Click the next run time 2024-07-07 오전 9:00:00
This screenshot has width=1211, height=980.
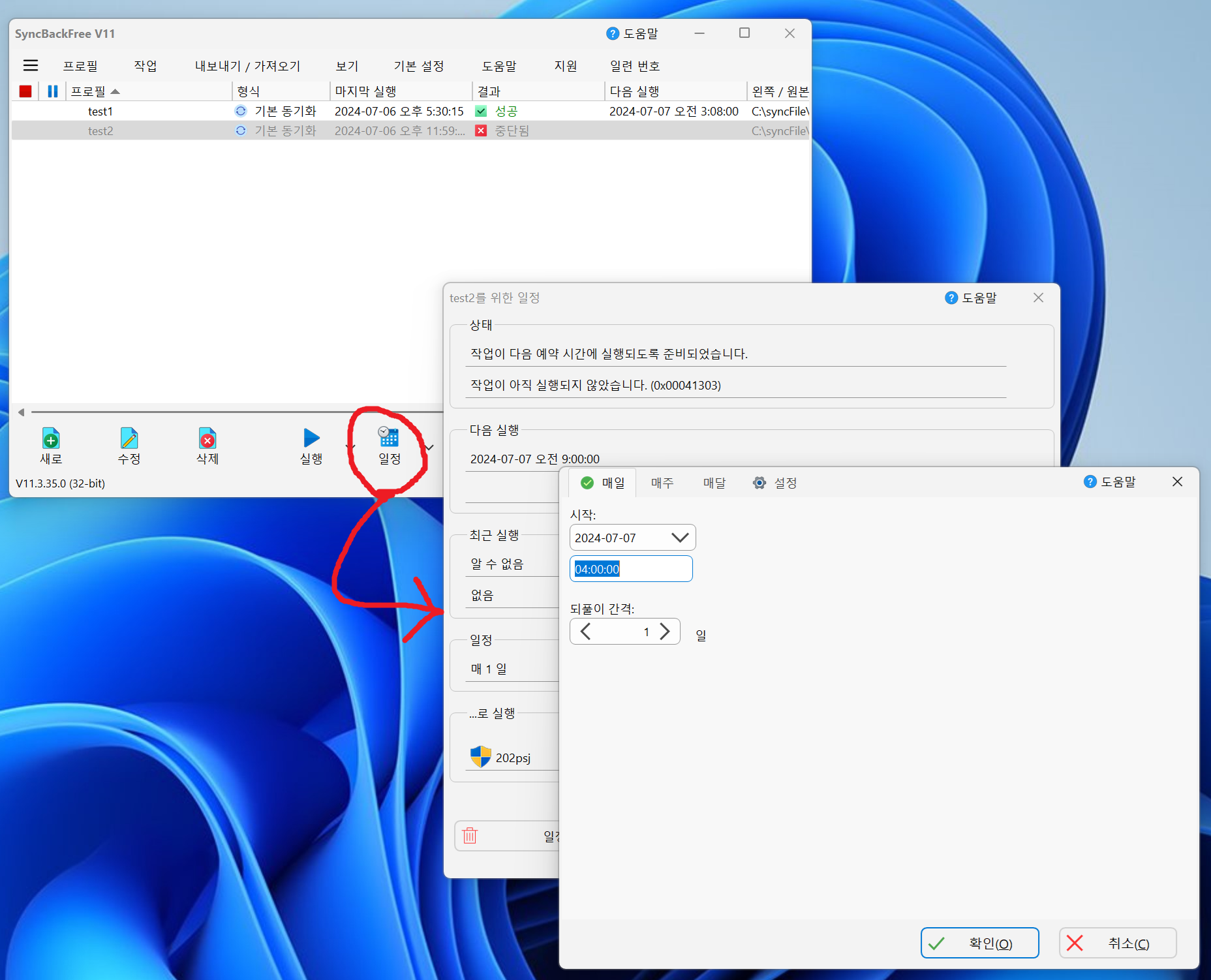(x=535, y=459)
